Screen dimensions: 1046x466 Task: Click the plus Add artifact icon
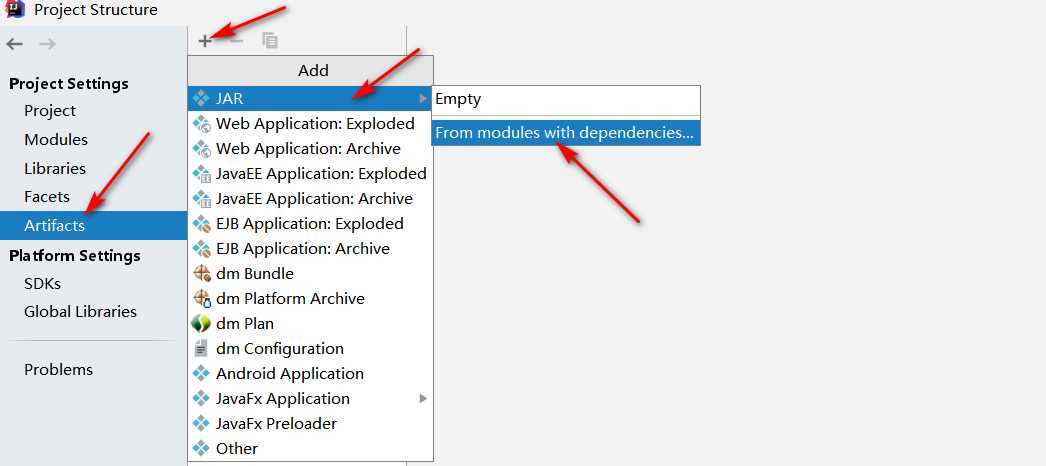(204, 41)
